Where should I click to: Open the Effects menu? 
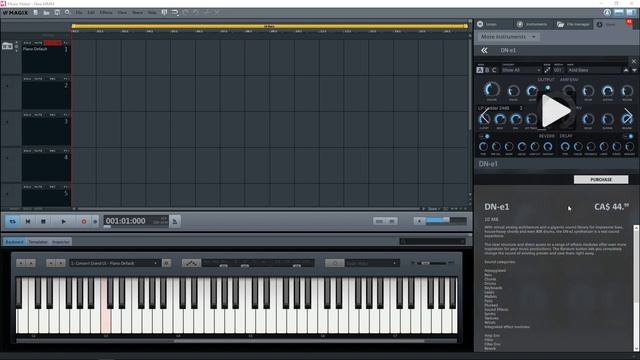[x=106, y=13]
